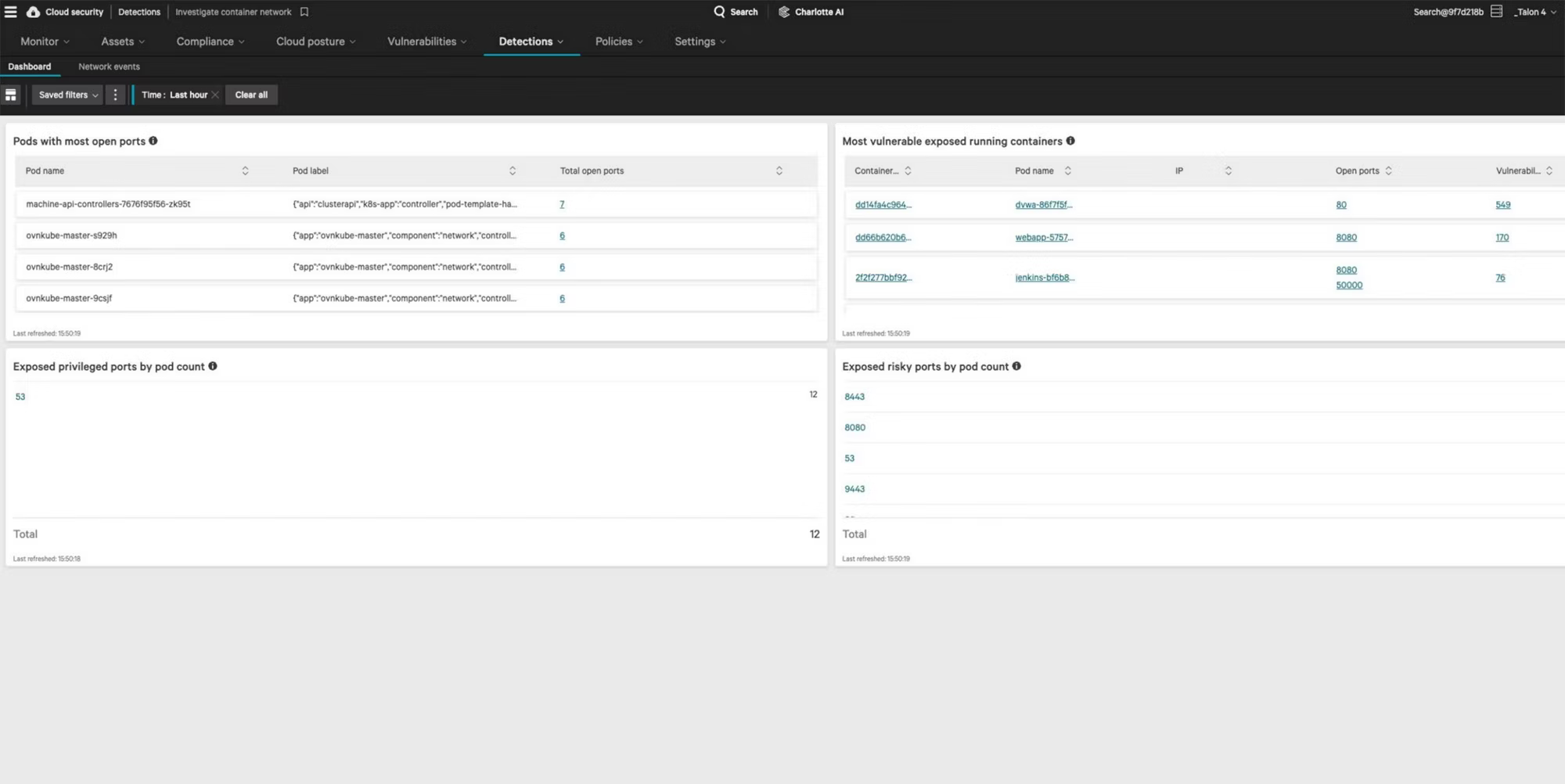Open the hamburger navigation menu
1565x784 pixels.
click(x=11, y=12)
